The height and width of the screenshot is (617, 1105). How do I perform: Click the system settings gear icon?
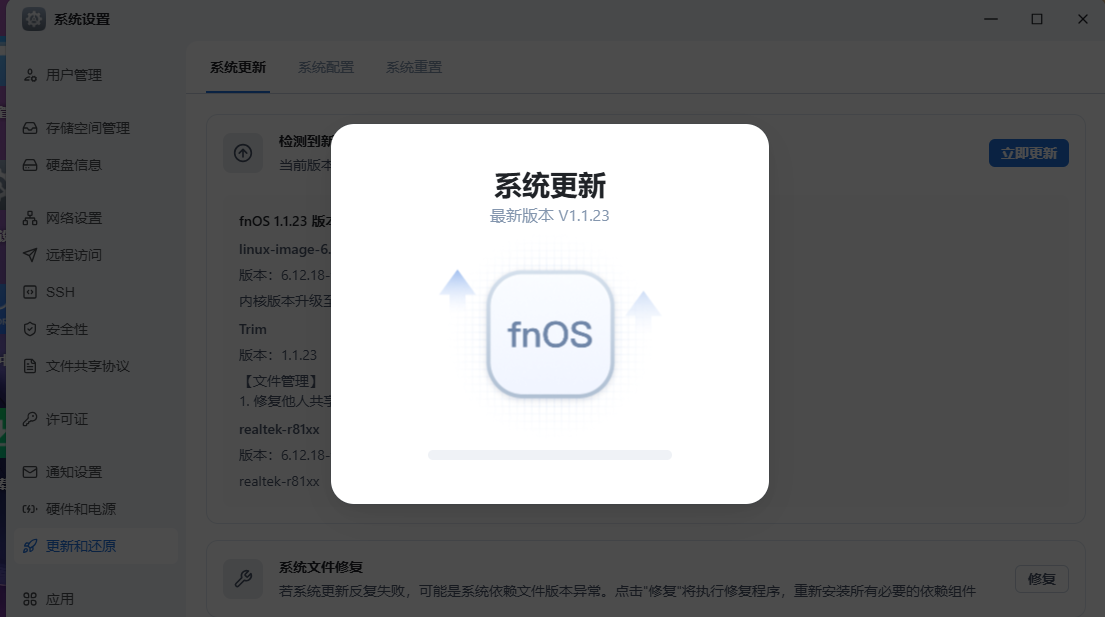[33, 19]
